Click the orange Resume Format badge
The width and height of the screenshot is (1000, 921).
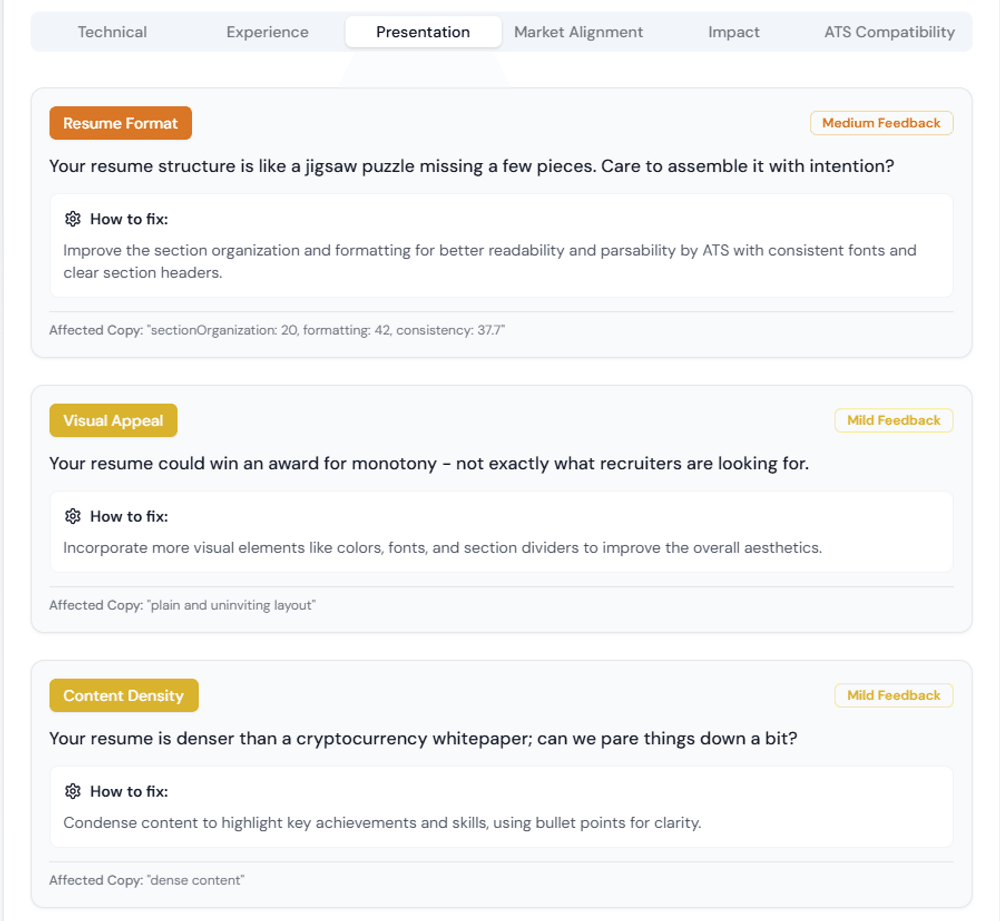tap(120, 123)
